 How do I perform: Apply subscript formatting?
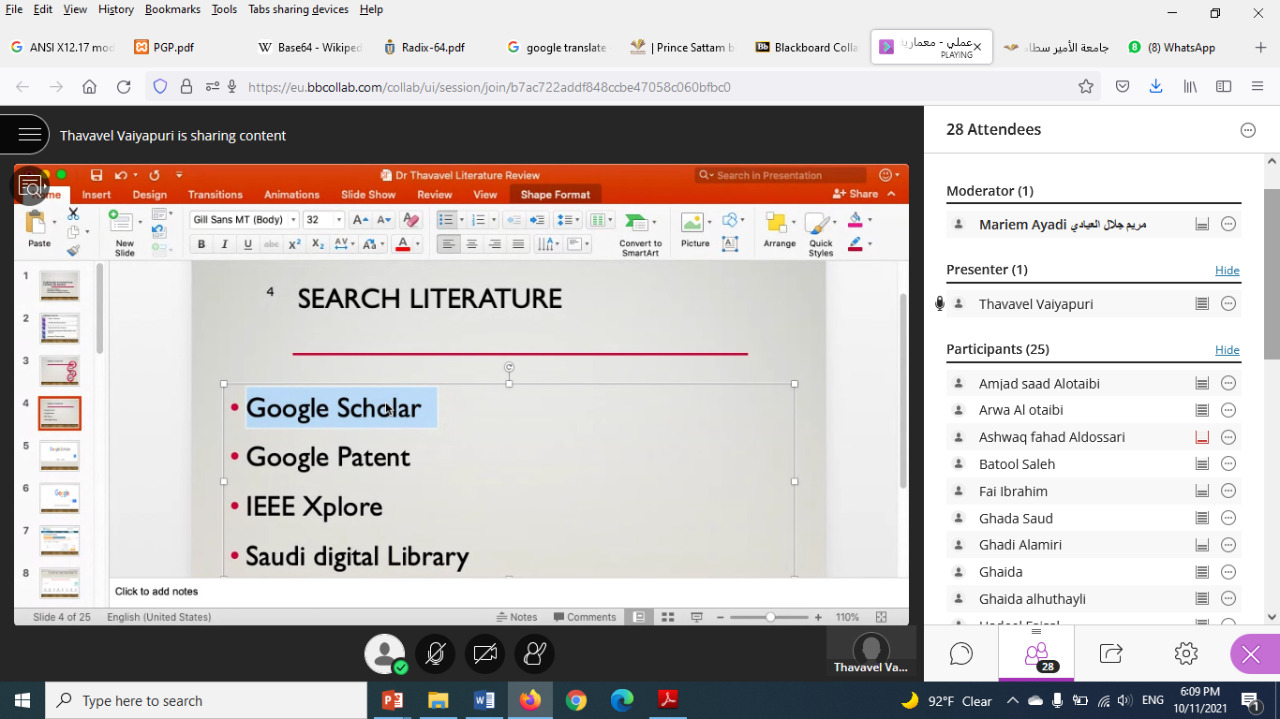(x=318, y=244)
